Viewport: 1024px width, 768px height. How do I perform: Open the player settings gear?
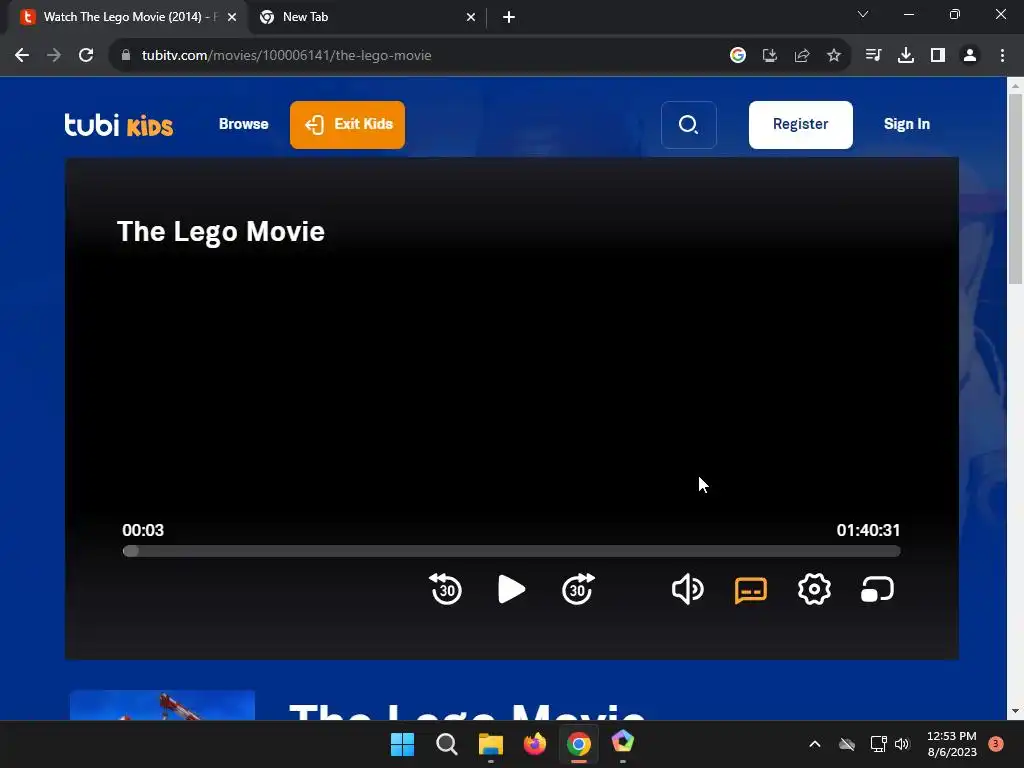pos(814,589)
